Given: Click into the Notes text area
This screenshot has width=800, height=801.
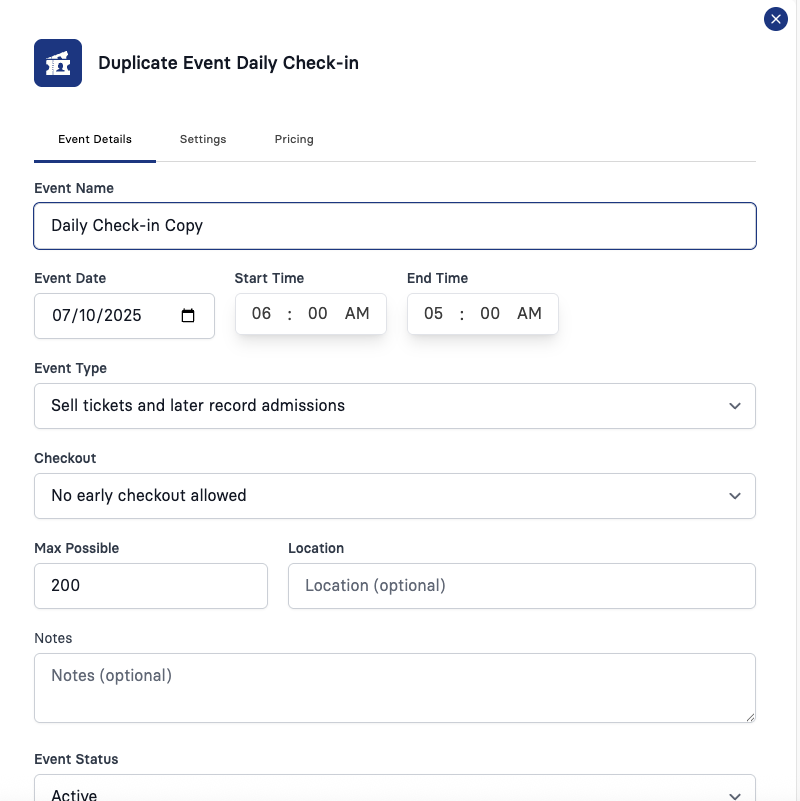Looking at the screenshot, I should click(395, 688).
